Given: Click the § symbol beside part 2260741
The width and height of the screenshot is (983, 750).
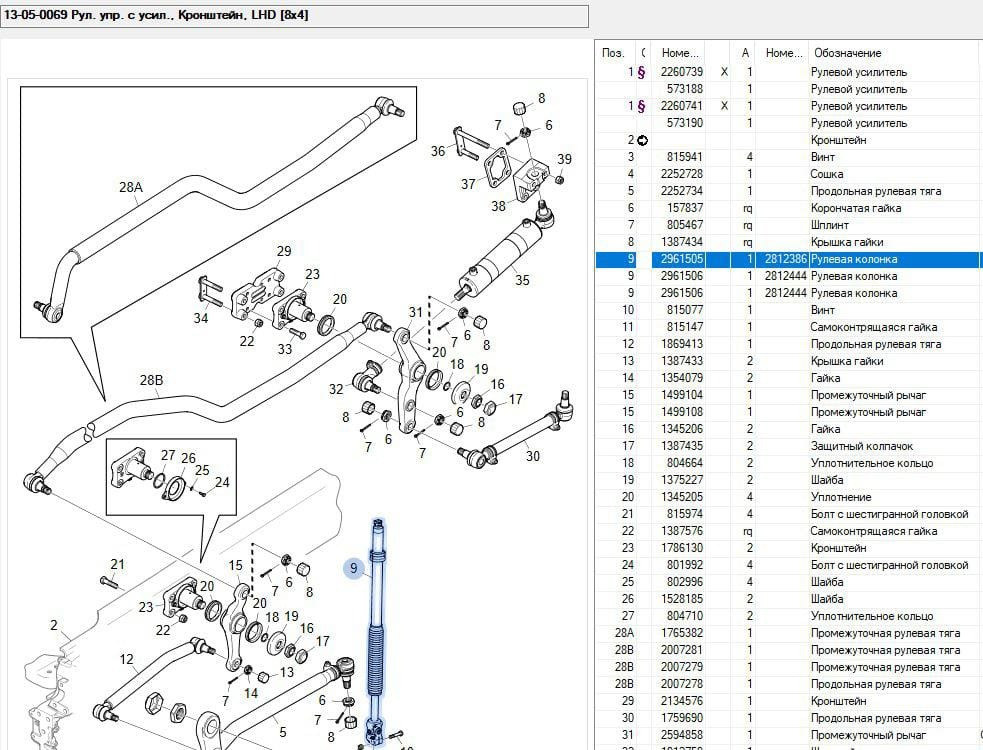Looking at the screenshot, I should [641, 106].
